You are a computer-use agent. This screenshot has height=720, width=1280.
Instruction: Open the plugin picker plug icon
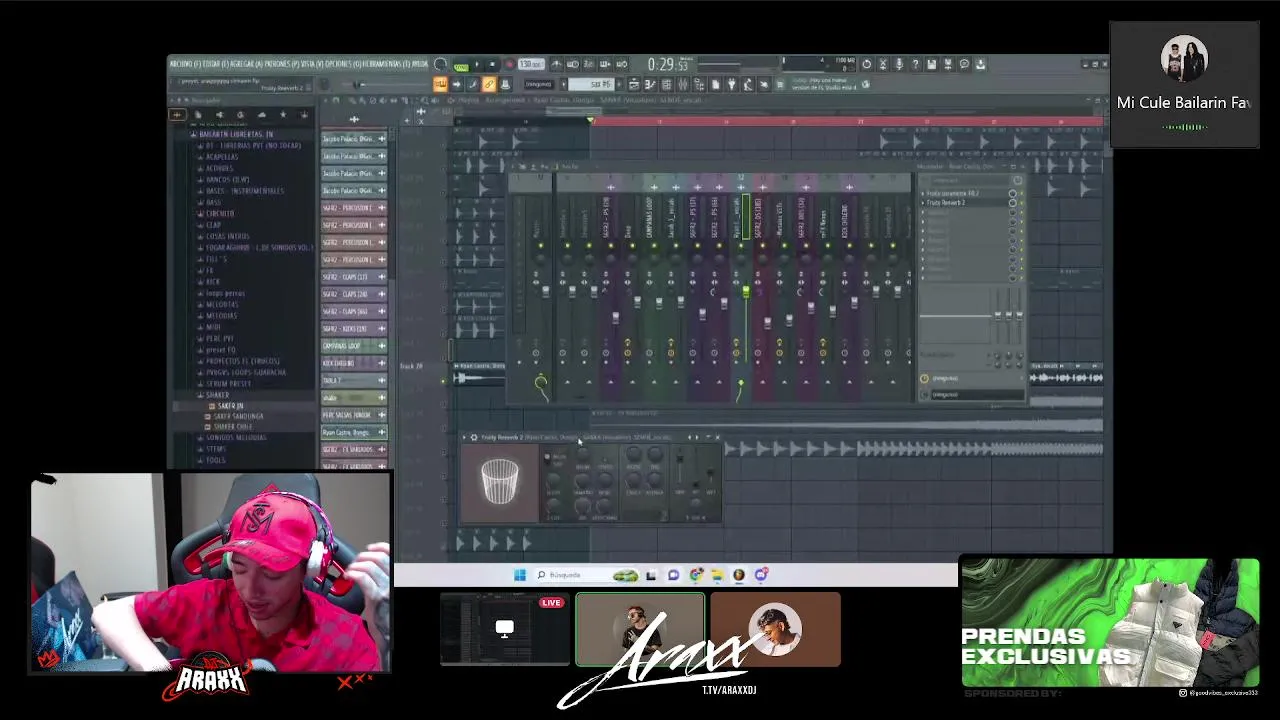point(732,84)
